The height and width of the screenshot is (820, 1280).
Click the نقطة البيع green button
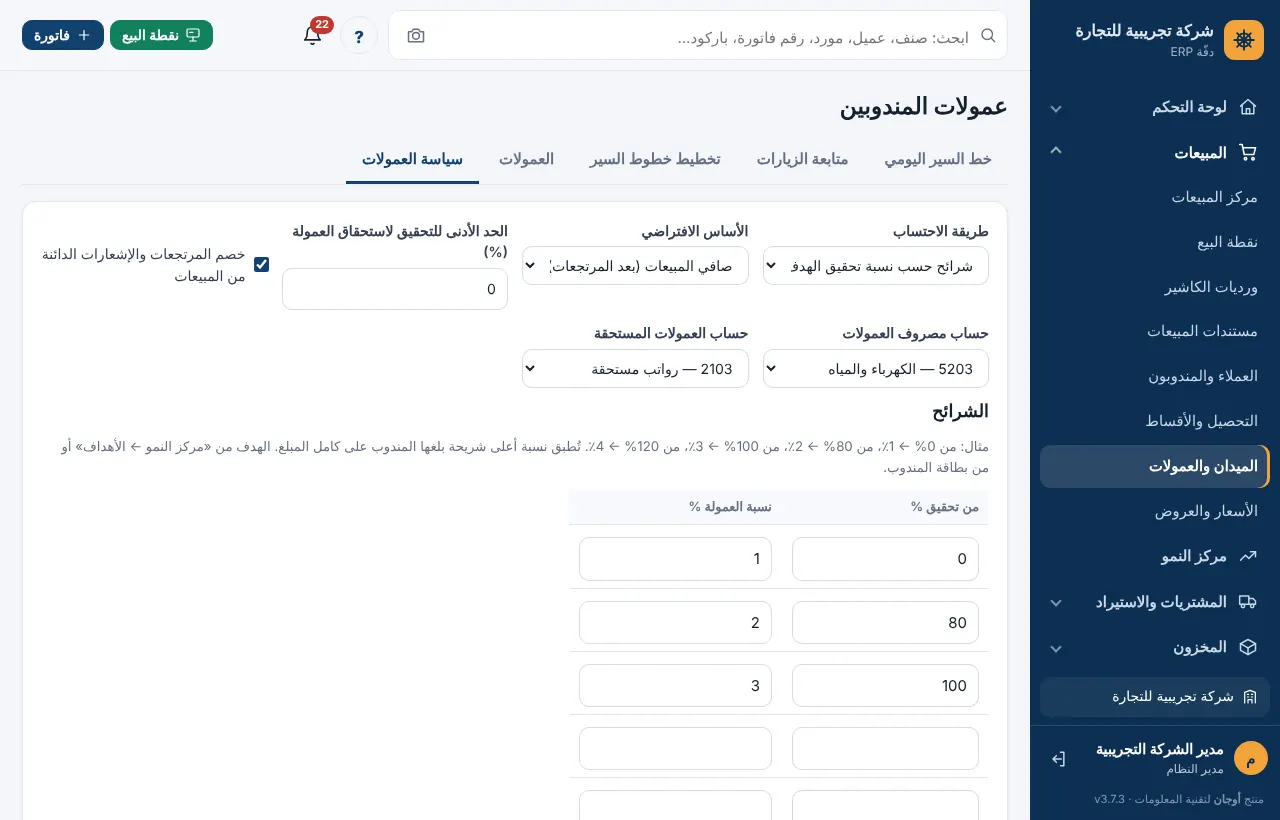(x=161, y=35)
